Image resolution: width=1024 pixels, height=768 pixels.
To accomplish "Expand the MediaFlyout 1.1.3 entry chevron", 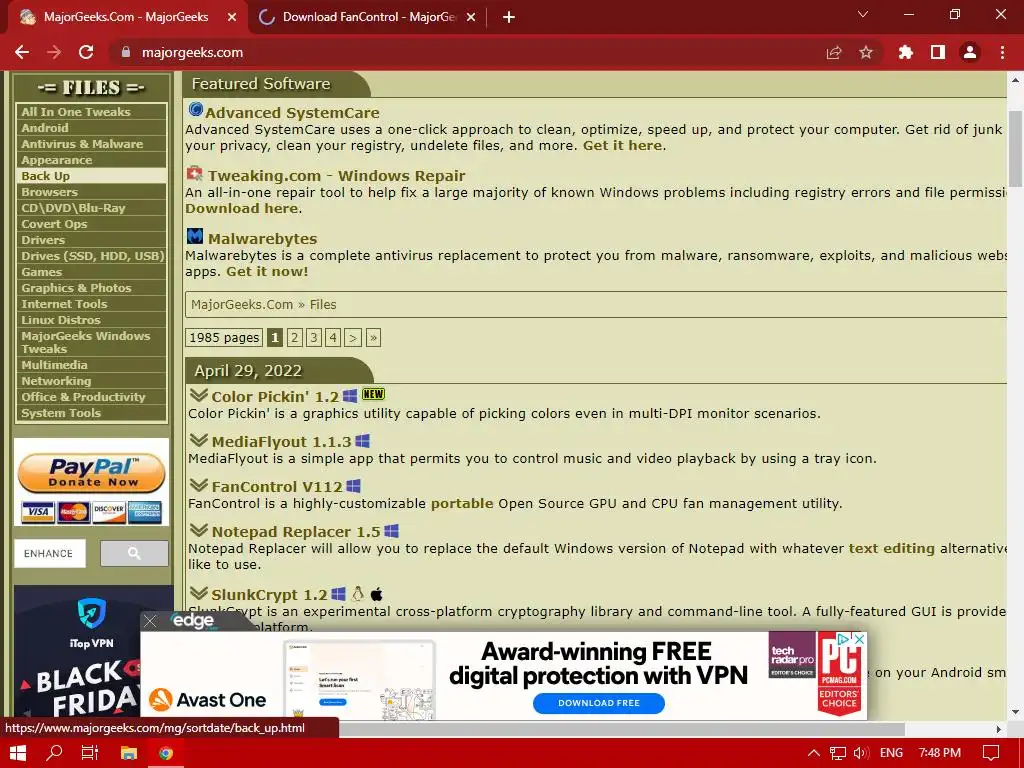I will (x=199, y=440).
